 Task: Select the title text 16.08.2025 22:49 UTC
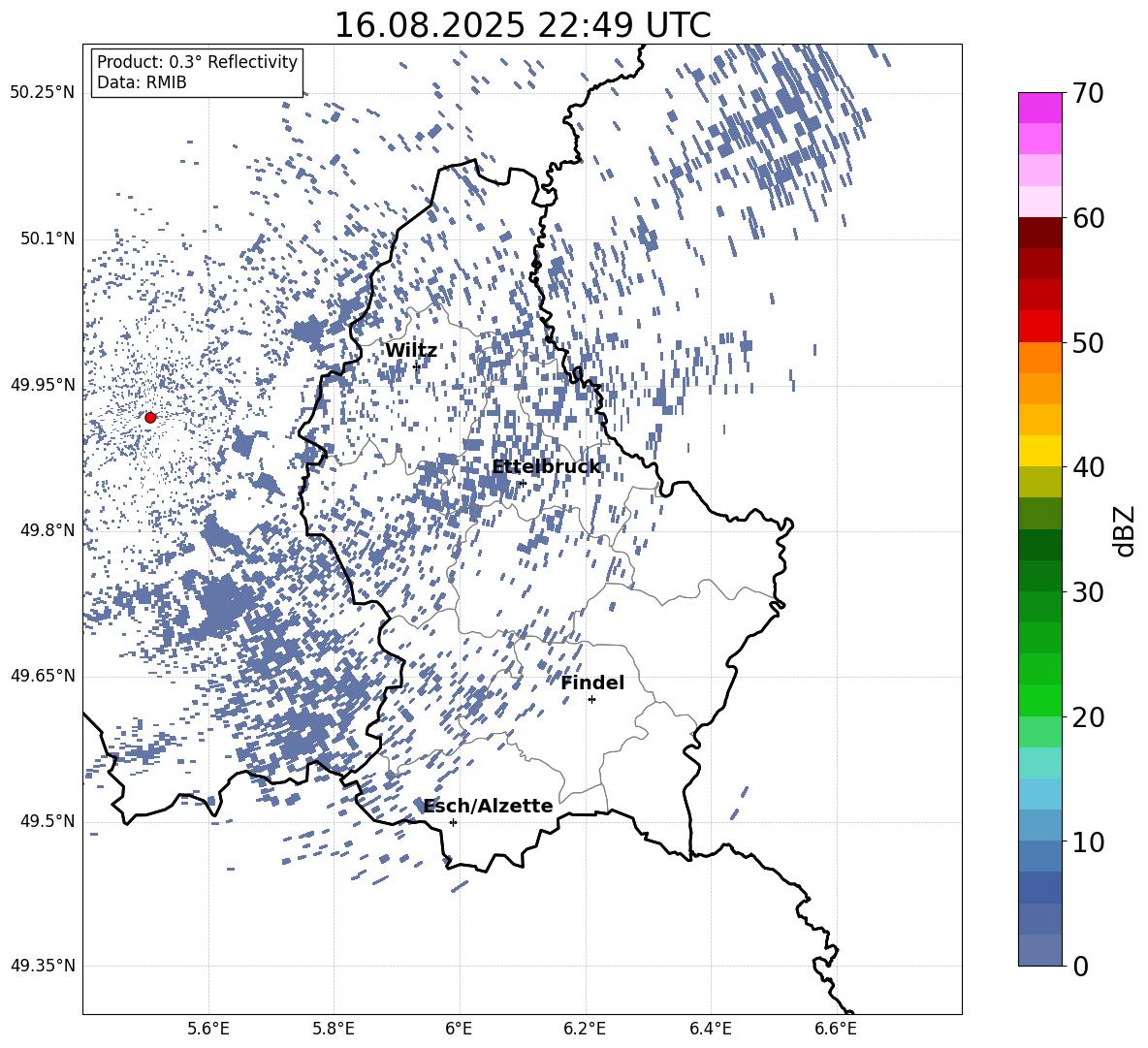[522, 25]
